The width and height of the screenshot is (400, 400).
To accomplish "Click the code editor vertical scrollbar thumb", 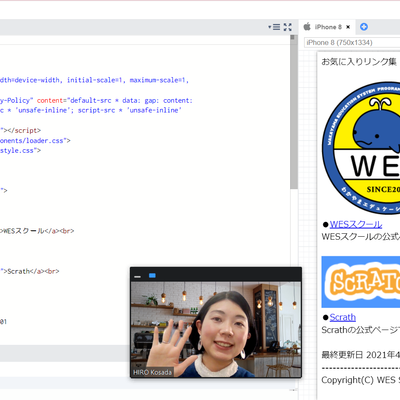I will [x=294, y=113].
